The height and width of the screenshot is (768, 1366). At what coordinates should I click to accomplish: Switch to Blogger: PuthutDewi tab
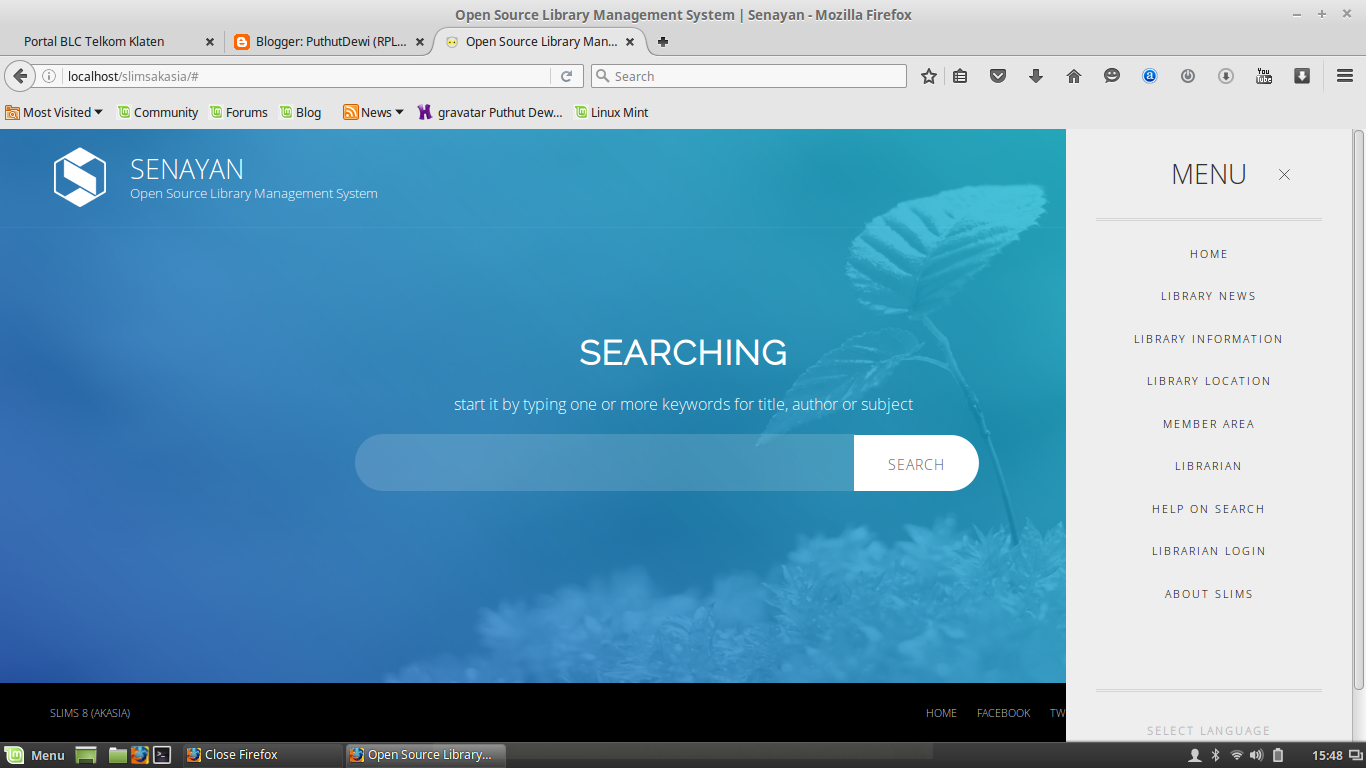tap(330, 42)
